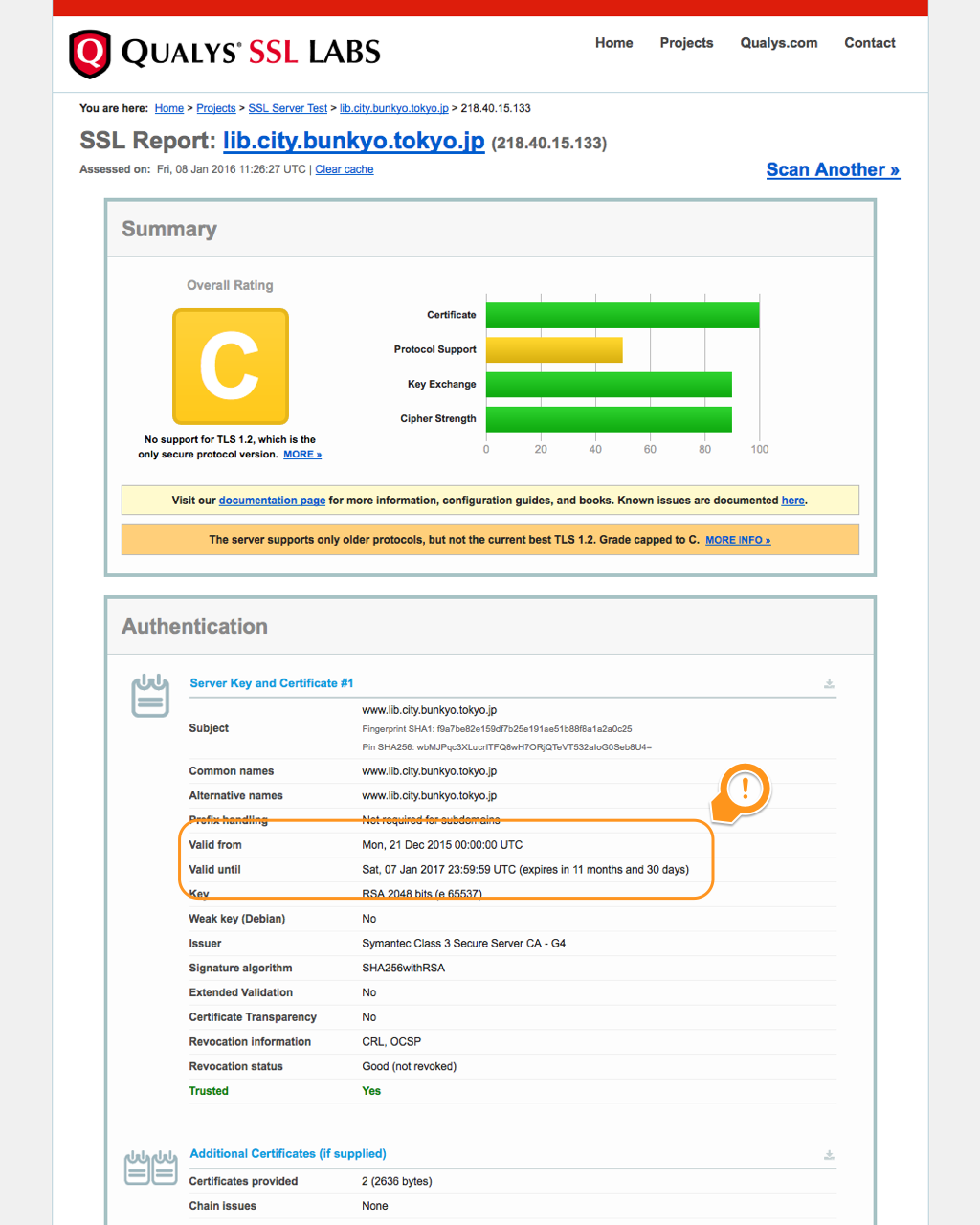Click the Weak key (Debian) label
This screenshot has width=980, height=1225.
point(237,919)
